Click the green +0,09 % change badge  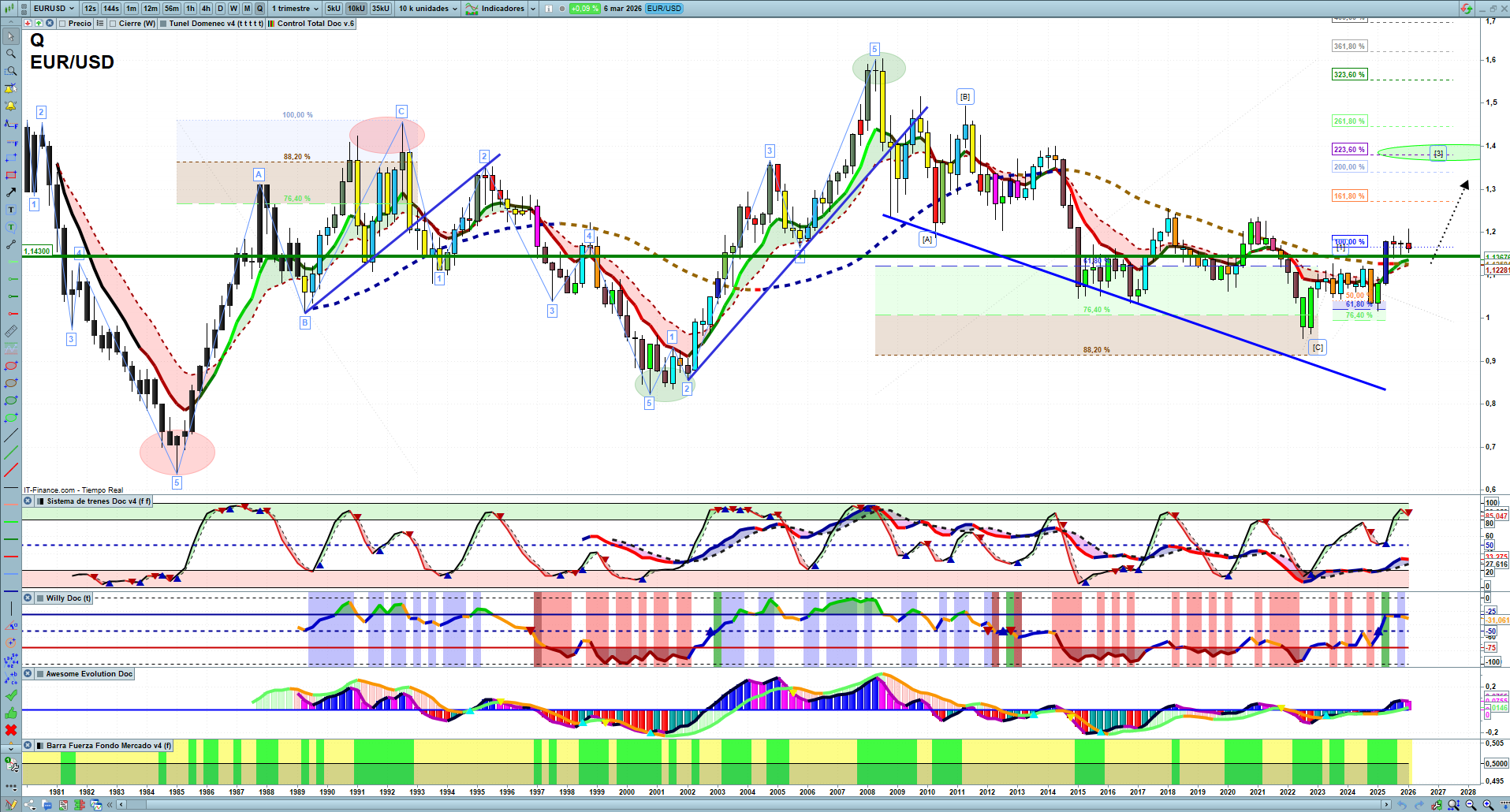[x=584, y=9]
